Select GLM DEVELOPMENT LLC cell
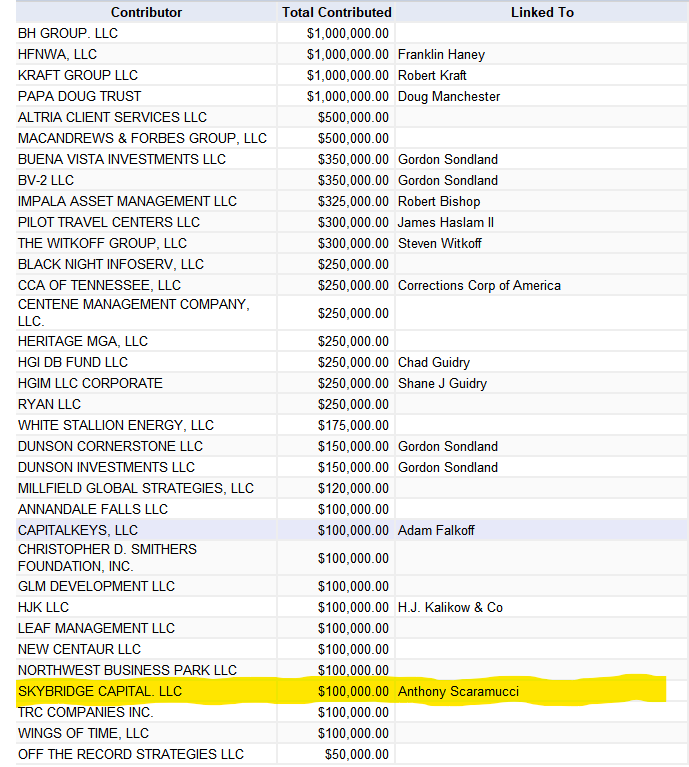This screenshot has width=689, height=767. pos(146,587)
